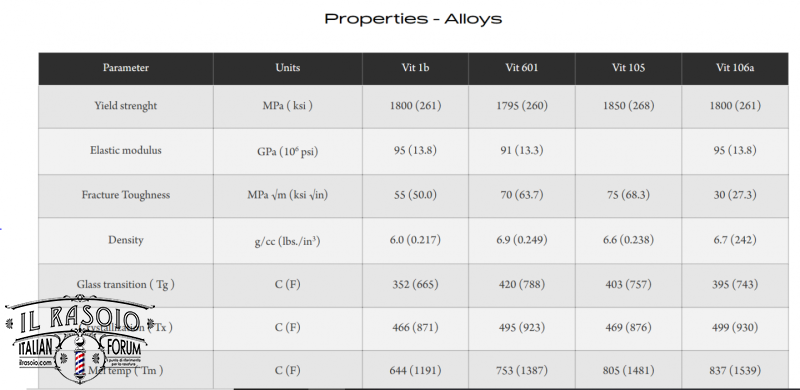Viewport: 800px width, 390px height.
Task: Select the Parameter column header
Action: [x=126, y=68]
